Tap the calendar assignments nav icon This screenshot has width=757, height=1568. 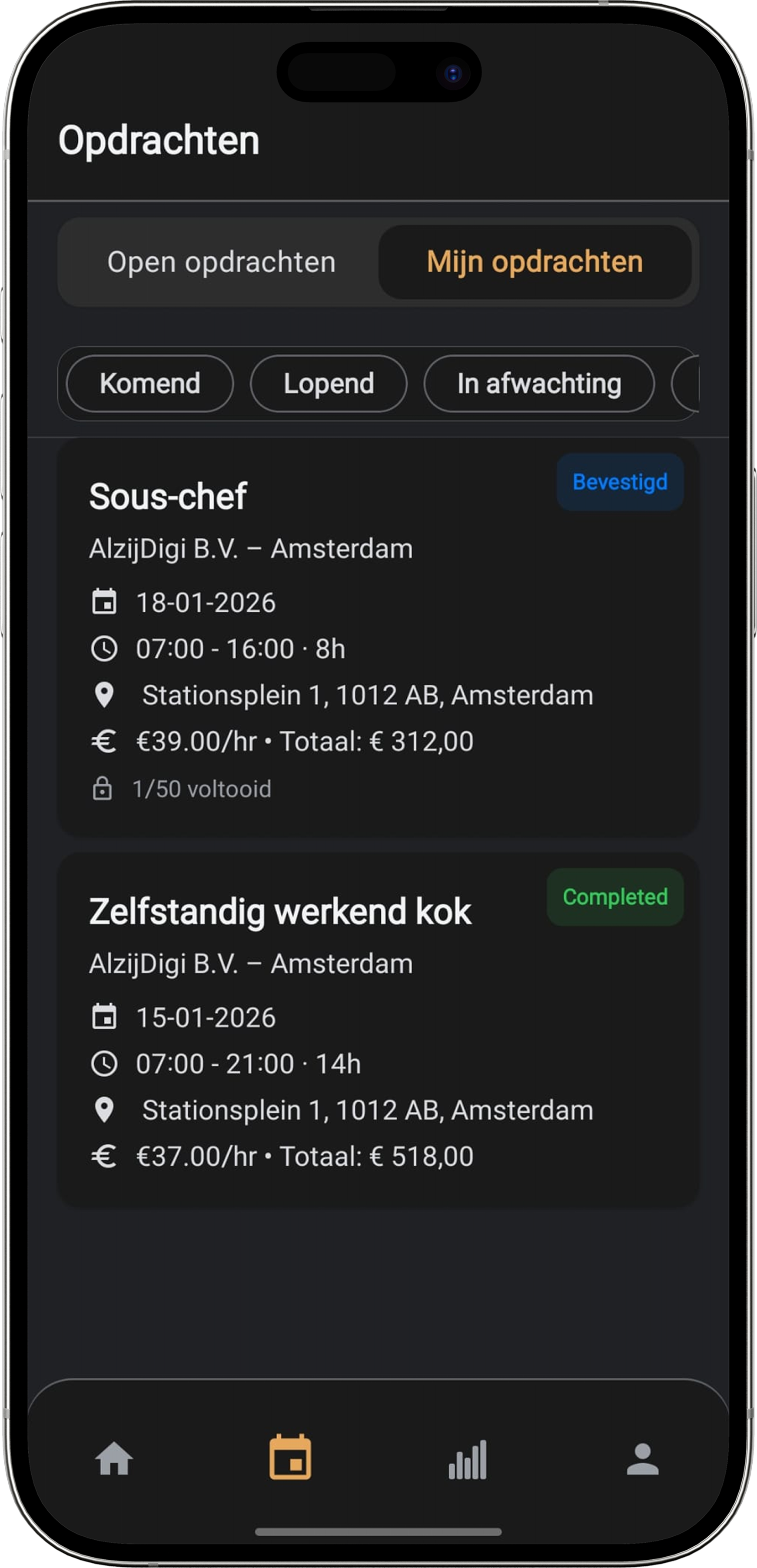coord(290,1457)
